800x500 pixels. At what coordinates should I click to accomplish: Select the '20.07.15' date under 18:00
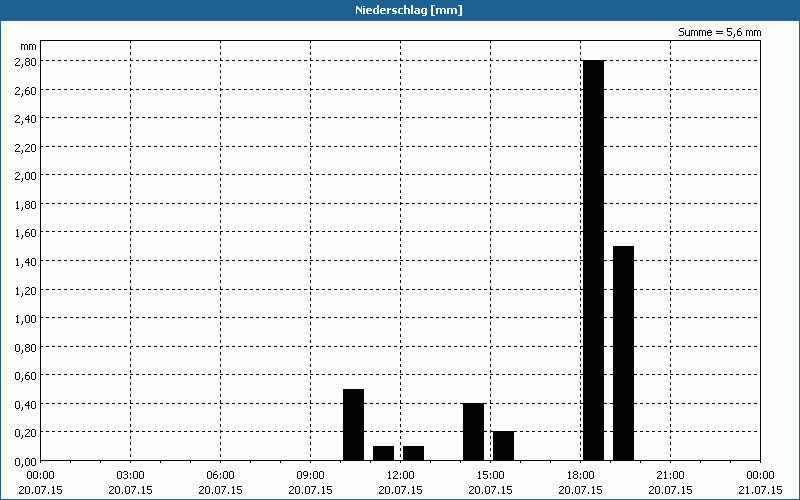(581, 490)
